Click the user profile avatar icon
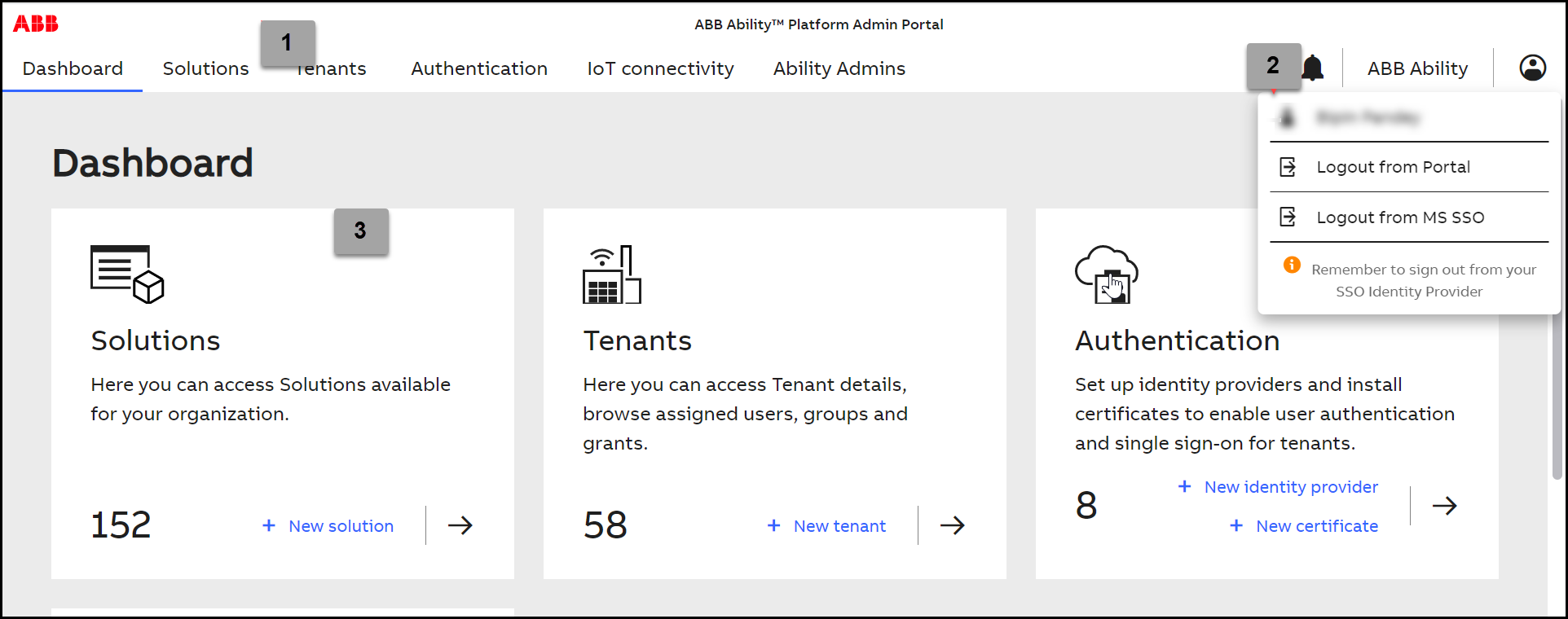This screenshot has width=1568, height=619. point(1532,68)
